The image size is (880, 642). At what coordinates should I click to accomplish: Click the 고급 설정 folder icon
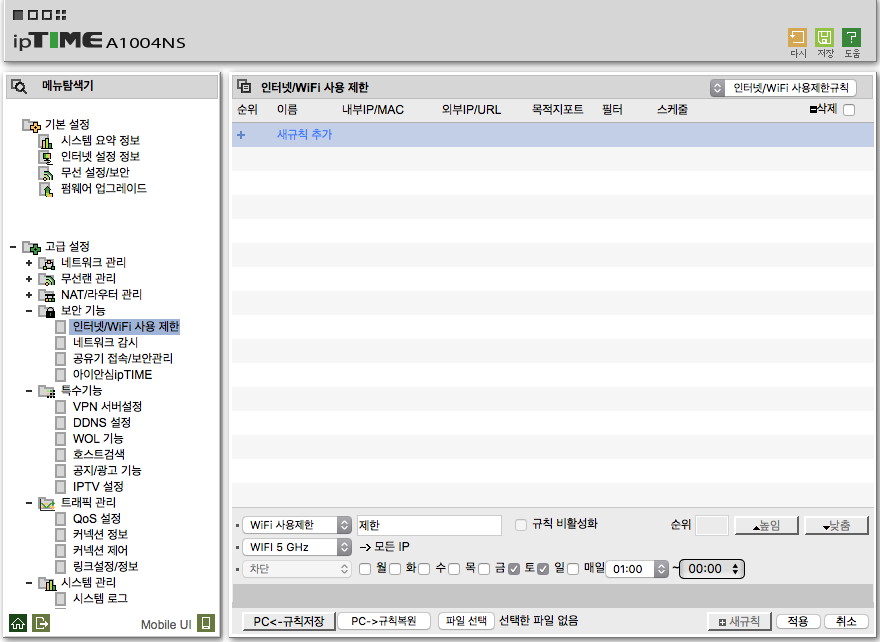[x=31, y=247]
